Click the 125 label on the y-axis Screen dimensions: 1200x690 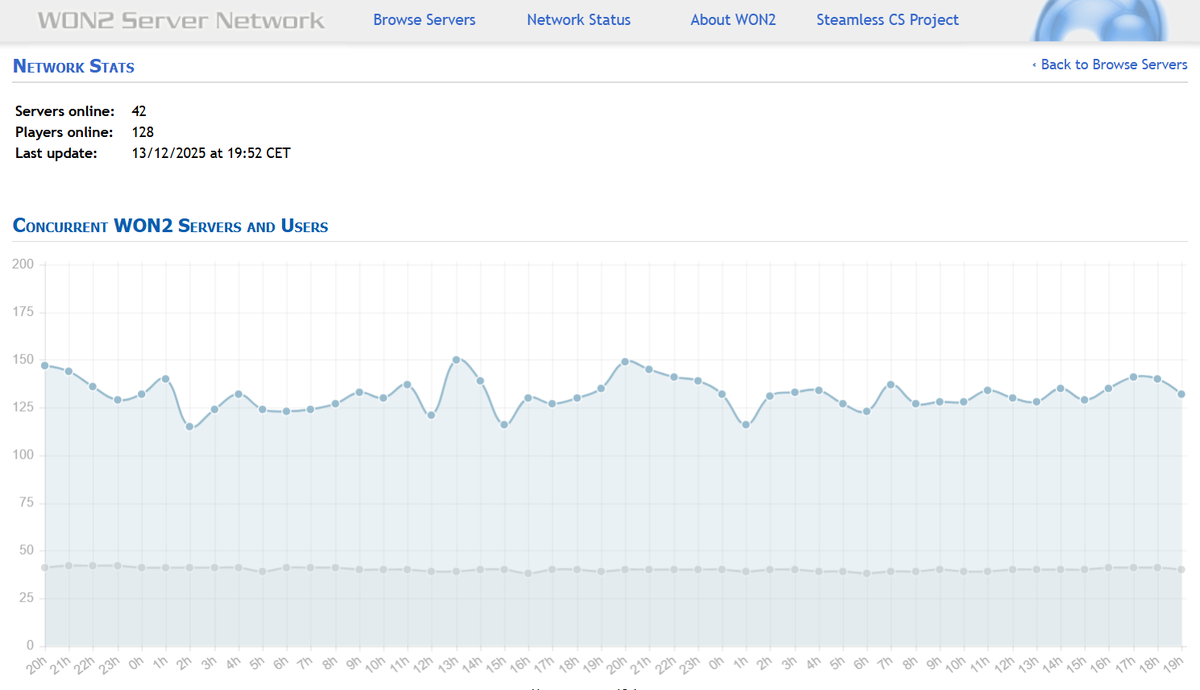23,407
